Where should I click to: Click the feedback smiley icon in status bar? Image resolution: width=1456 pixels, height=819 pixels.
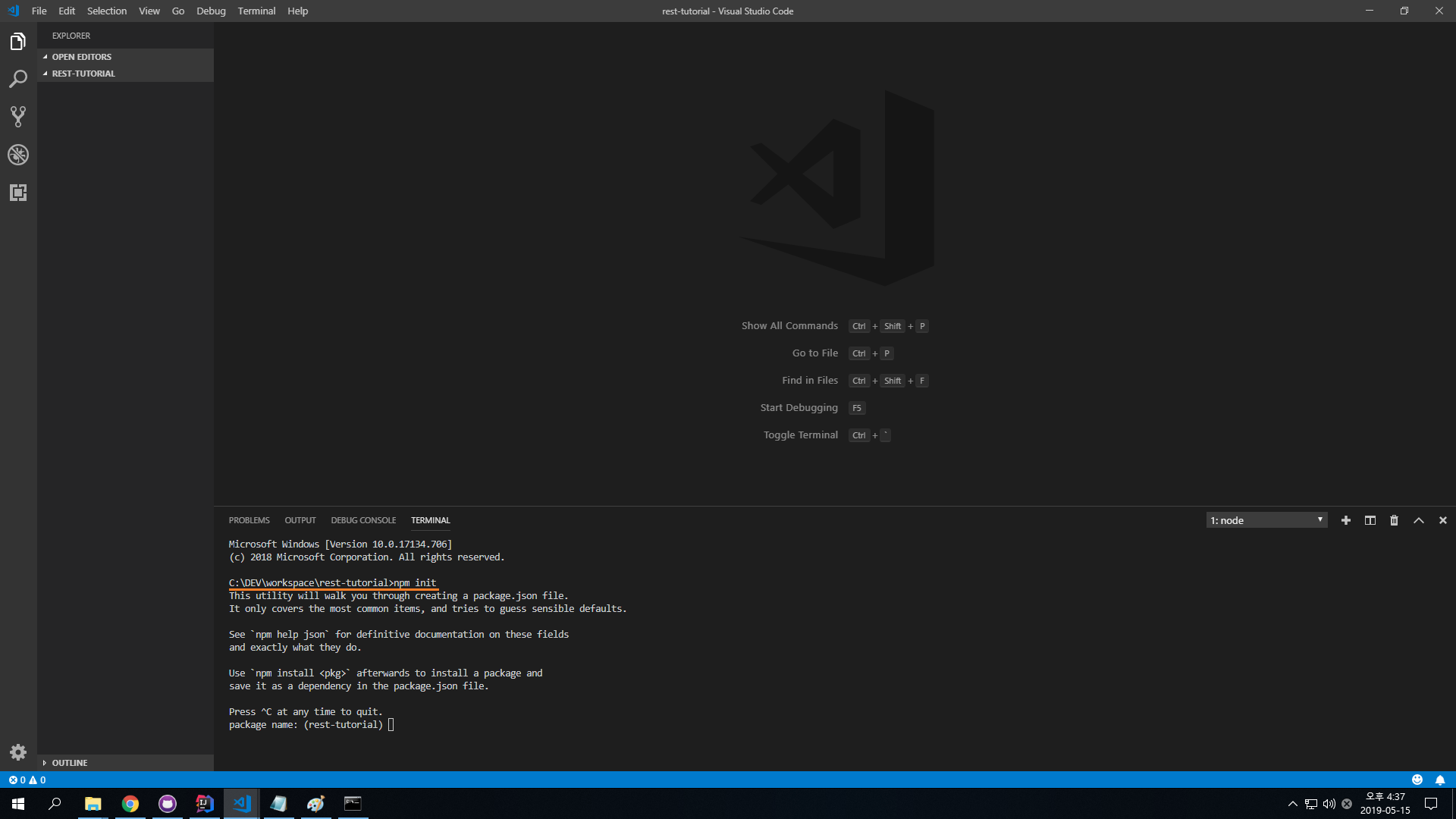point(1417,780)
